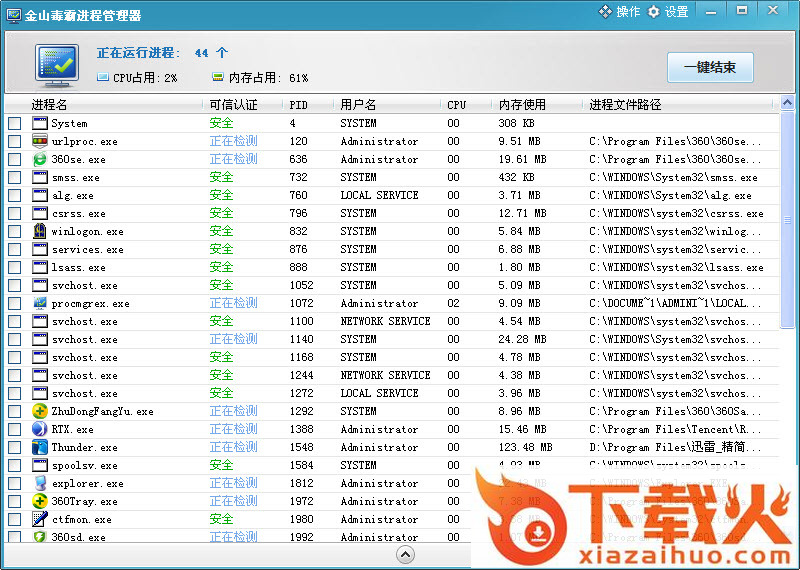Sort by 可信认证 column header

(x=243, y=105)
